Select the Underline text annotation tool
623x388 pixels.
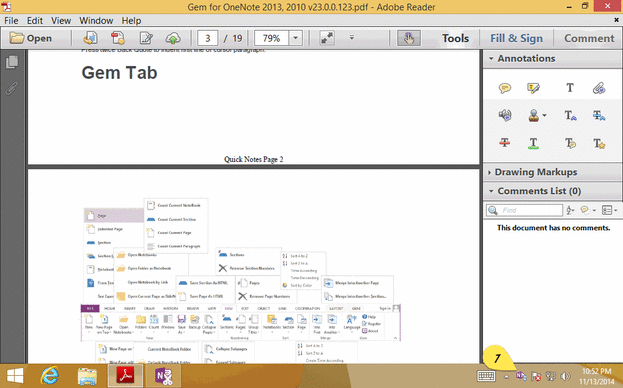[533, 143]
